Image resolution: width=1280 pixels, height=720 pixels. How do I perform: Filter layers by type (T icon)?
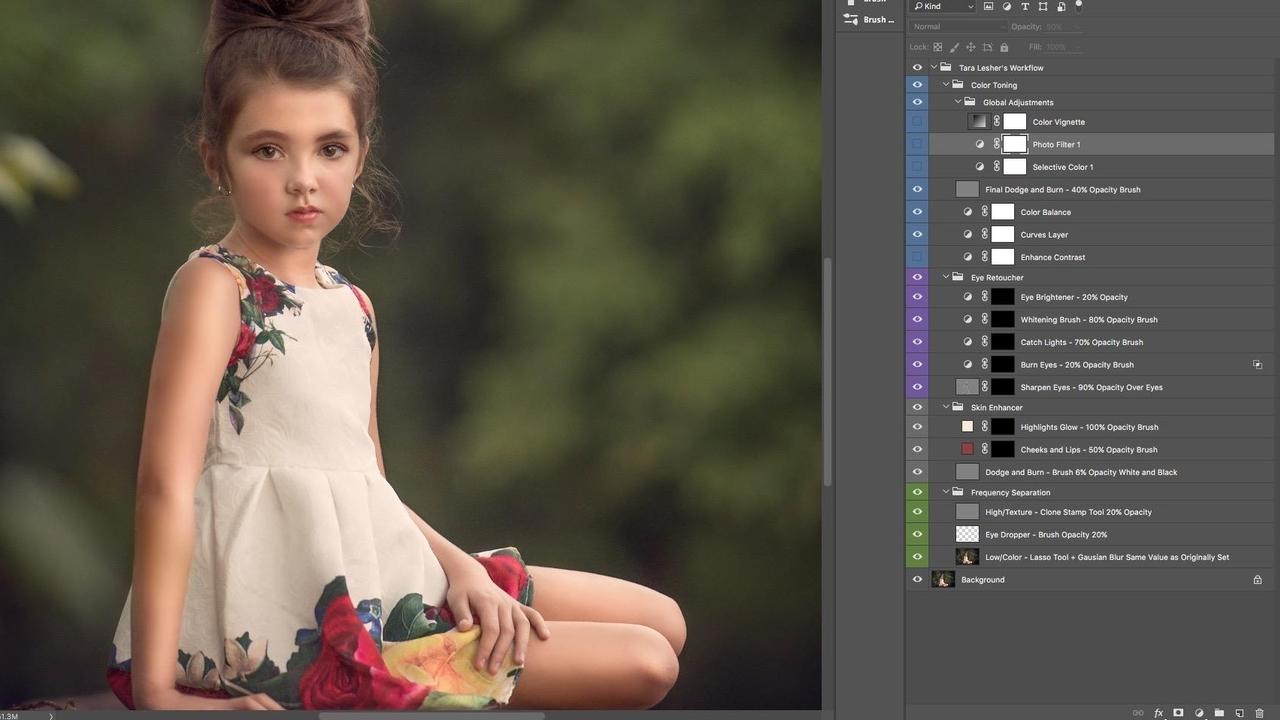click(1025, 6)
